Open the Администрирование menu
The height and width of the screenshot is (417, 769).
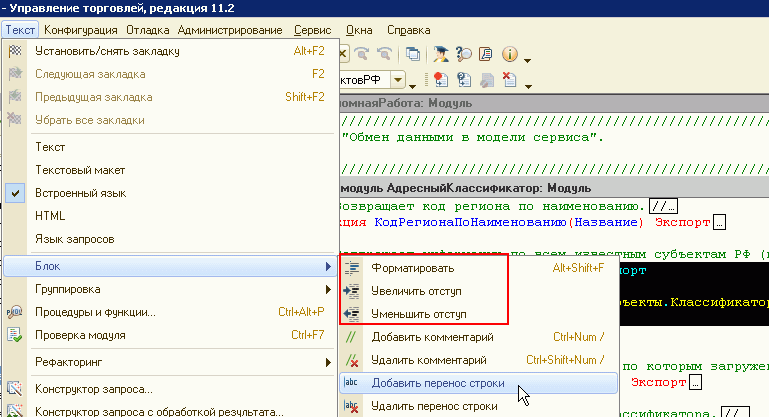pos(230,30)
